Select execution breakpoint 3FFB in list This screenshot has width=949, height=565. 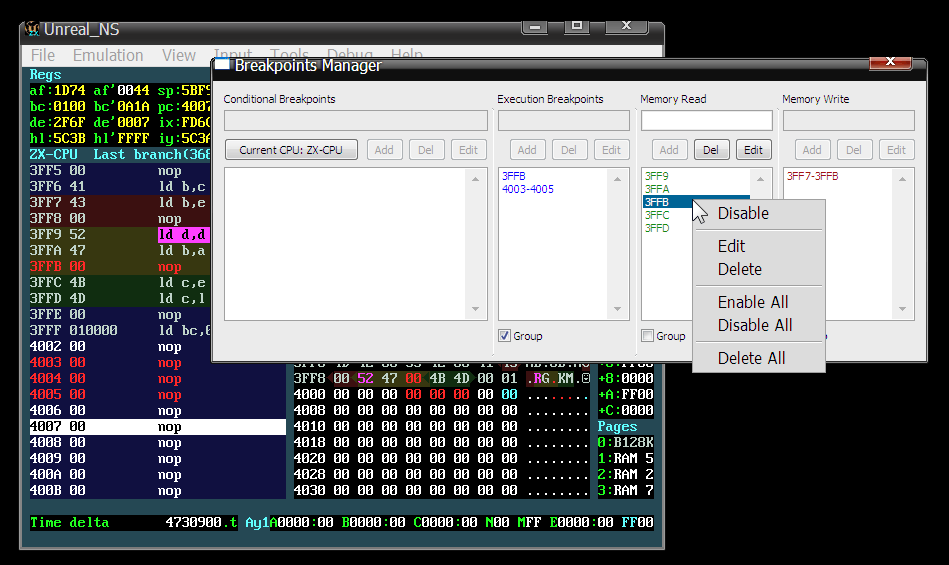pos(514,176)
